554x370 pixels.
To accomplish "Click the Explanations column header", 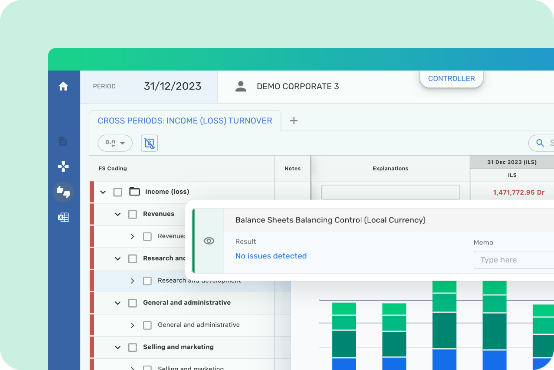I will pyautogui.click(x=390, y=168).
